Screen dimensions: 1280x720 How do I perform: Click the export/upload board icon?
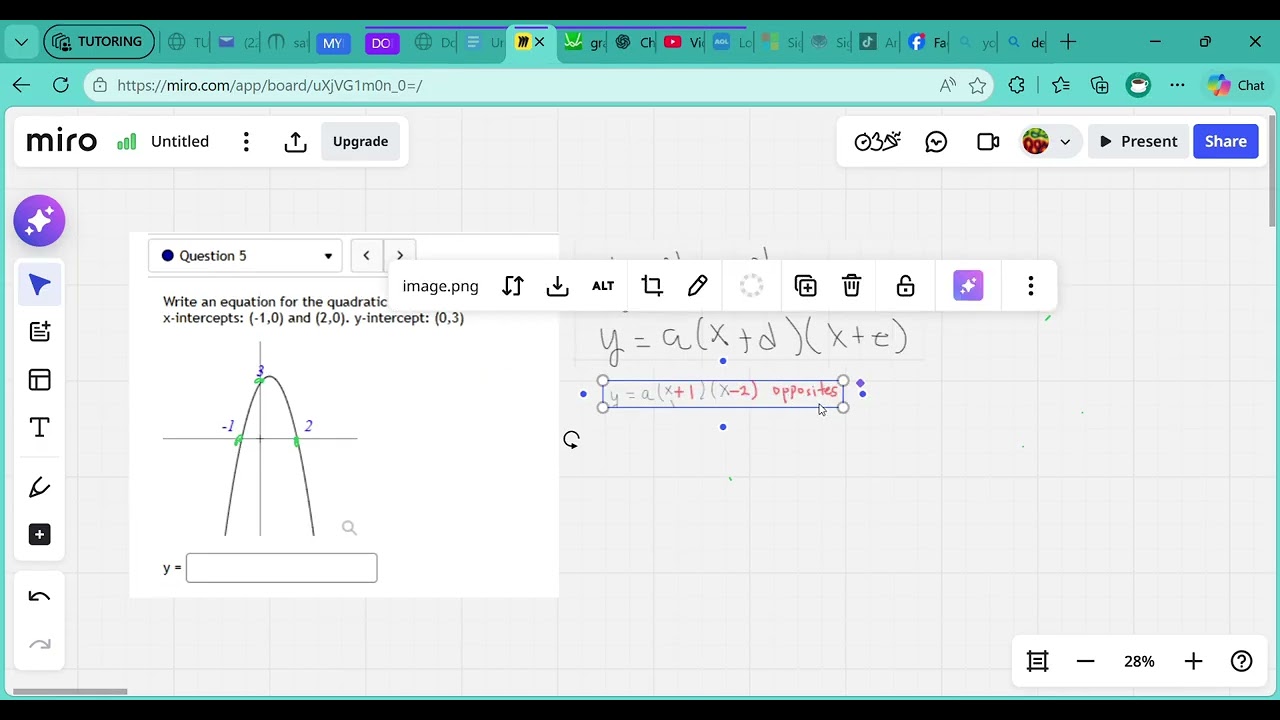click(295, 142)
